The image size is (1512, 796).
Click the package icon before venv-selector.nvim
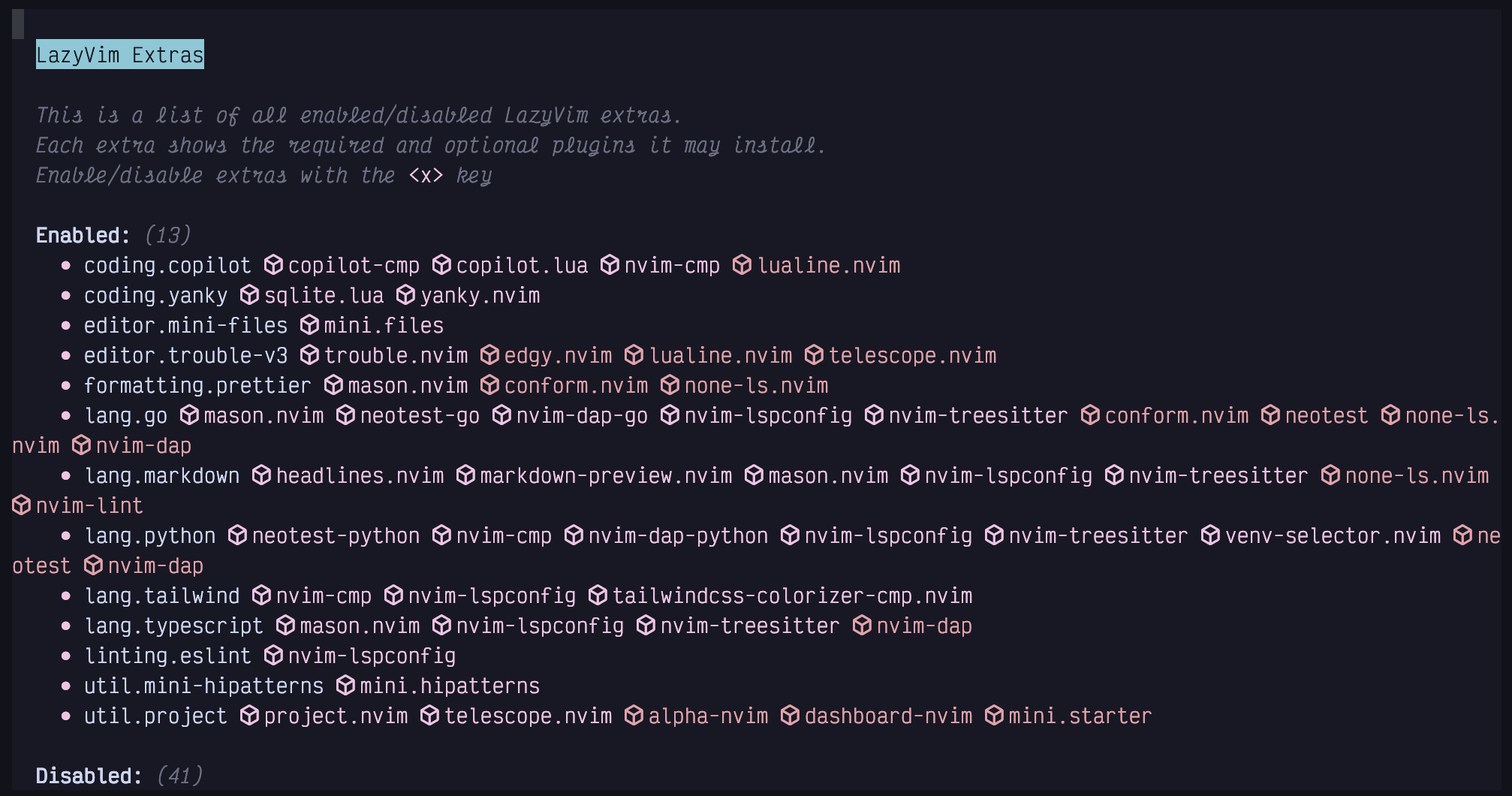tap(1211, 535)
